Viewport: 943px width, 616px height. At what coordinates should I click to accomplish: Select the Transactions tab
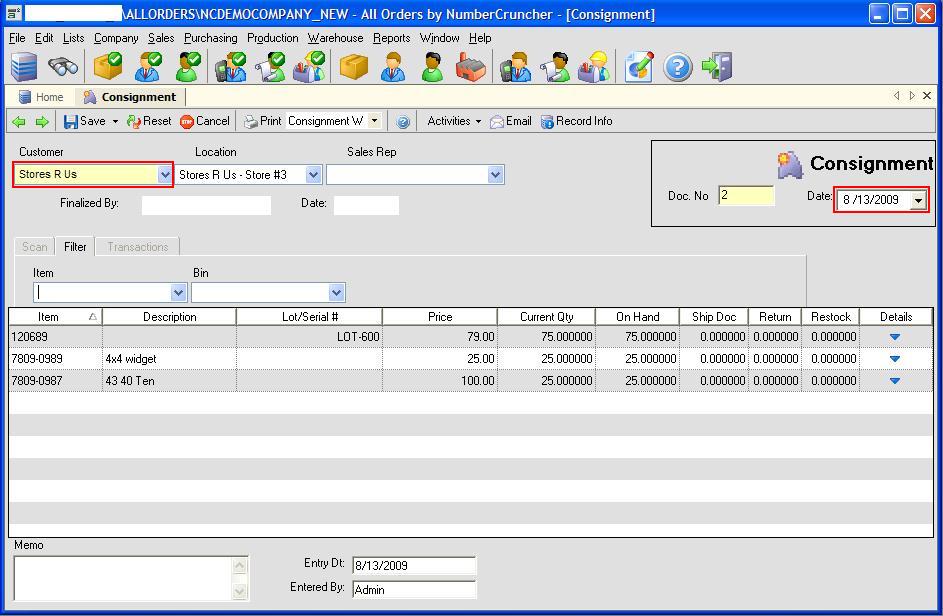(138, 247)
